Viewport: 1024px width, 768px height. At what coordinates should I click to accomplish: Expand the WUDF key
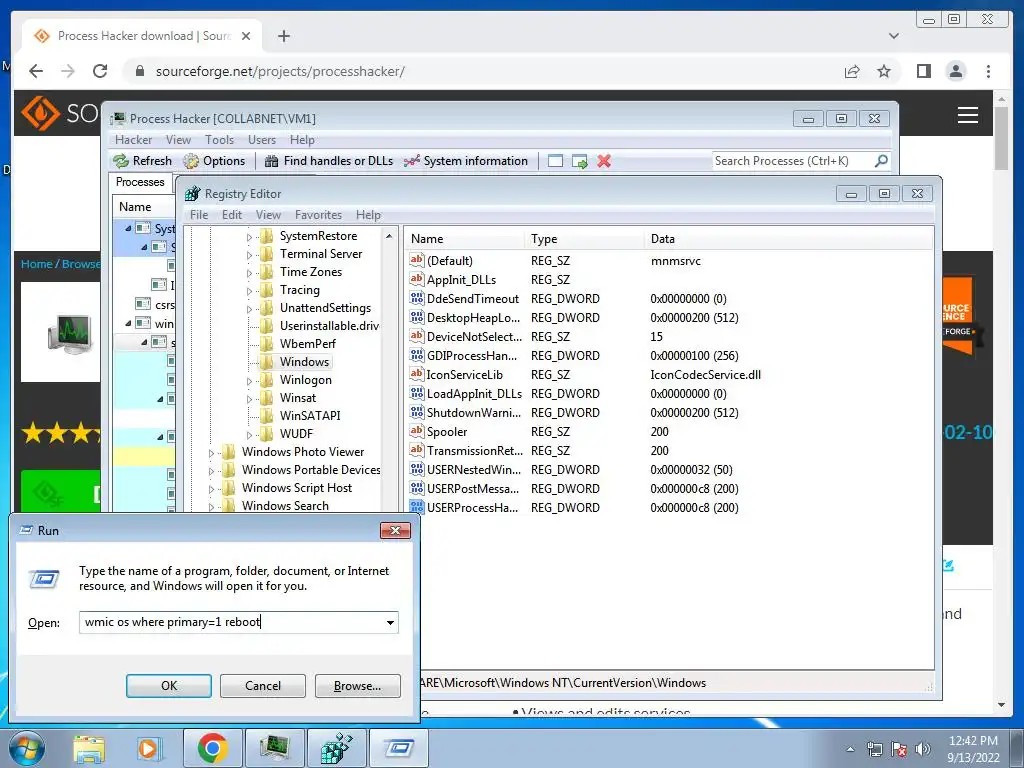tap(249, 435)
